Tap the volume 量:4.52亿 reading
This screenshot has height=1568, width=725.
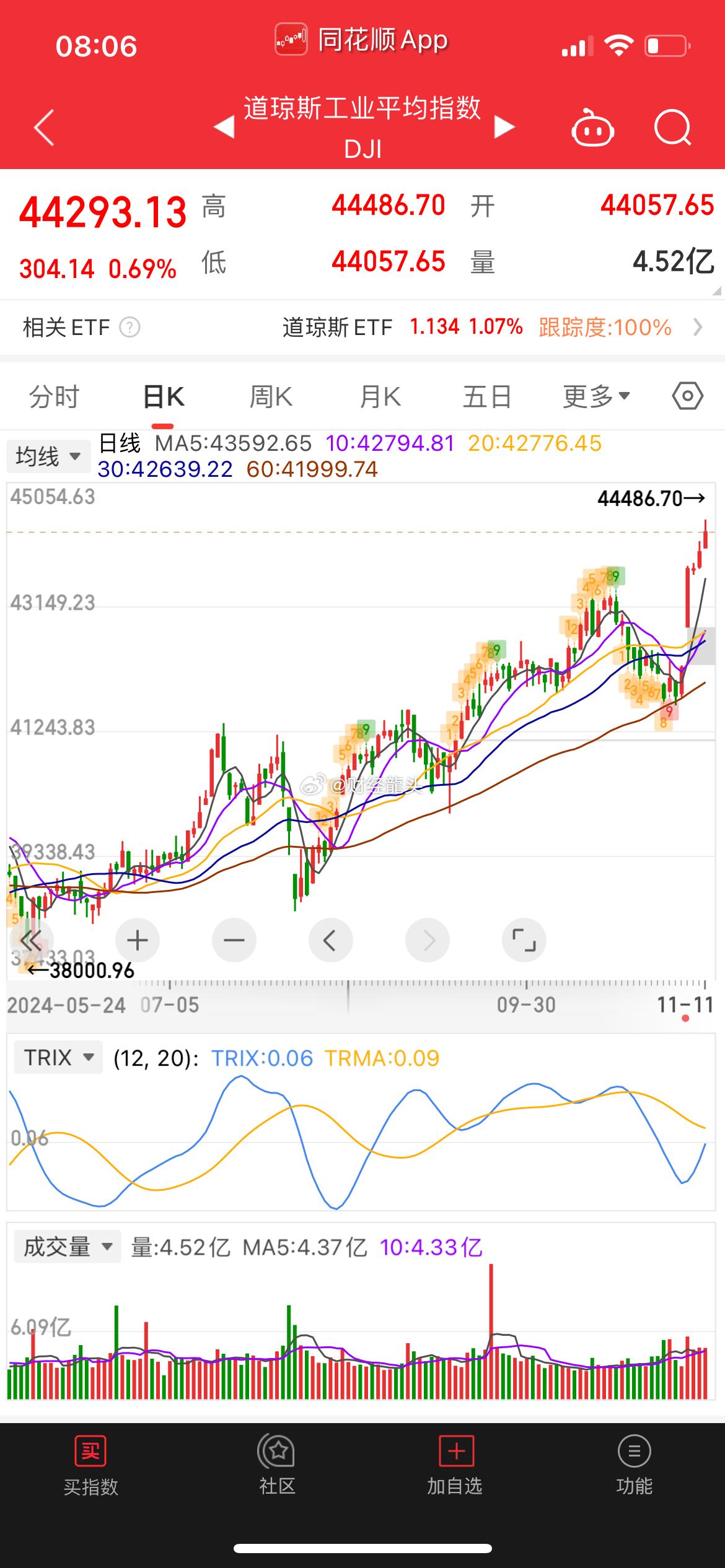click(x=180, y=1247)
